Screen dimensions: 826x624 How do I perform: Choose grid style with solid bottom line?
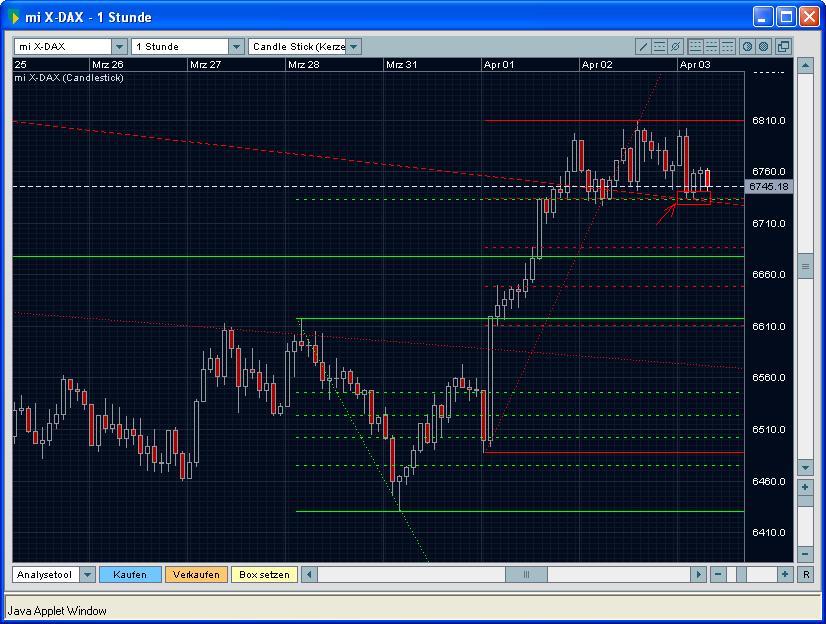[695, 46]
